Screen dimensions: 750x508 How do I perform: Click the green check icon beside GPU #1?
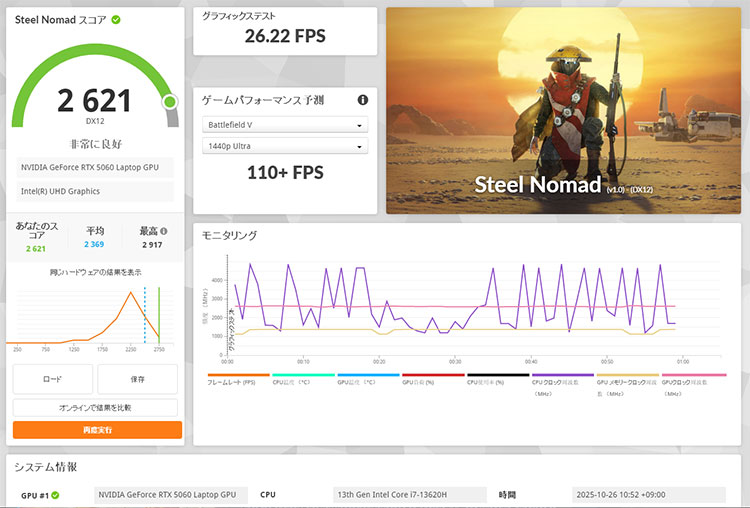coord(55,495)
